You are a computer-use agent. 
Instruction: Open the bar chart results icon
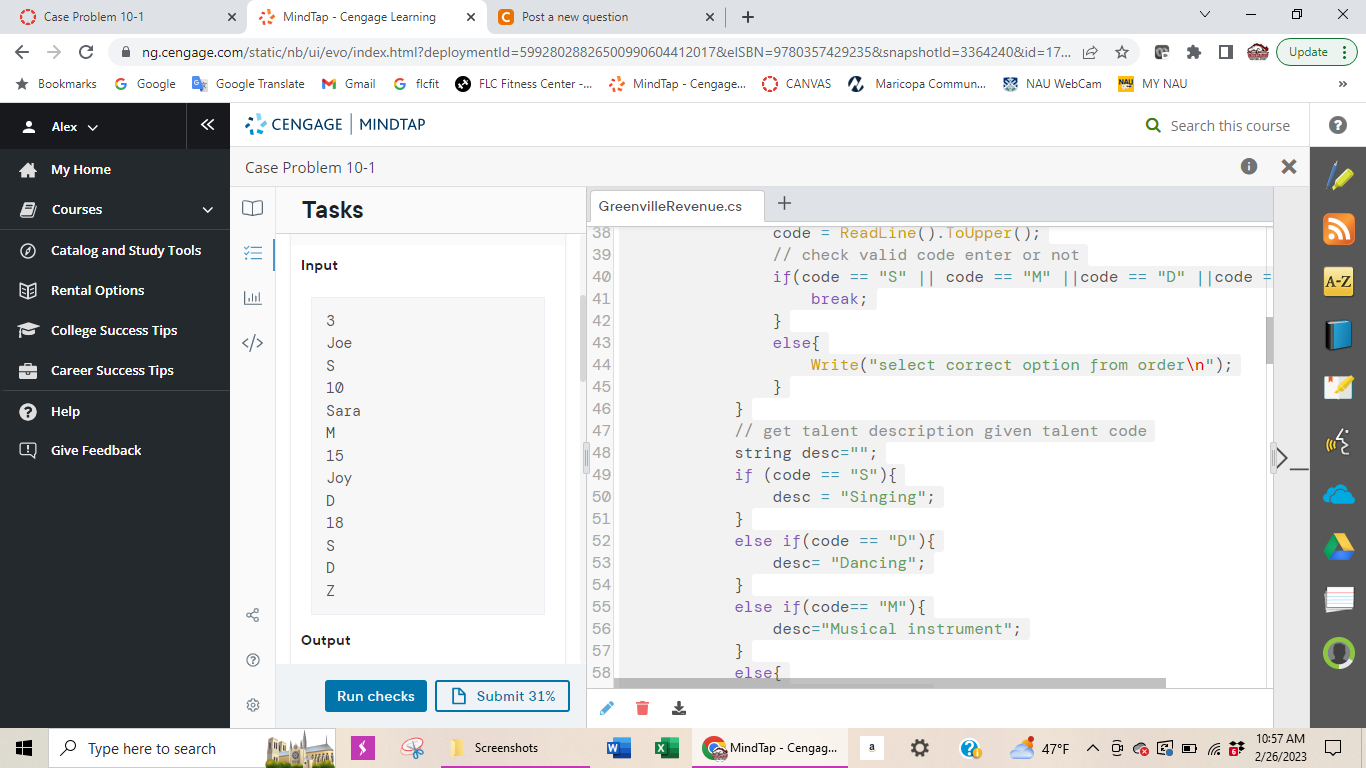click(x=253, y=298)
